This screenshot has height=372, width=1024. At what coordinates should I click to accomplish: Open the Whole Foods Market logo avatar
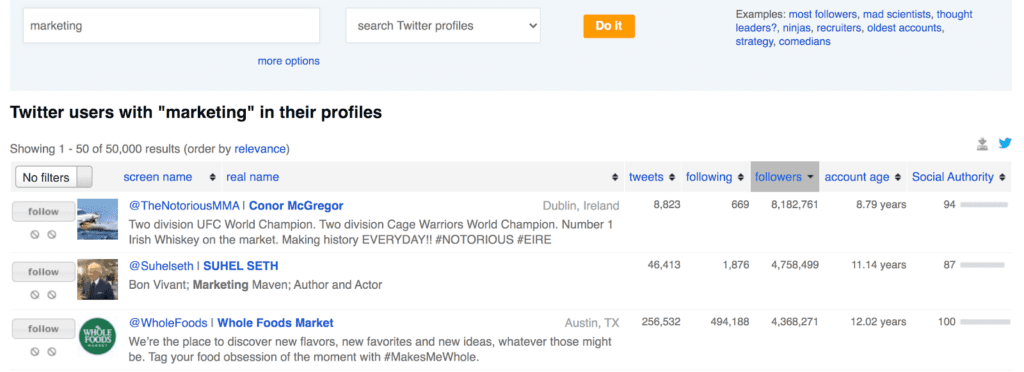[97, 336]
